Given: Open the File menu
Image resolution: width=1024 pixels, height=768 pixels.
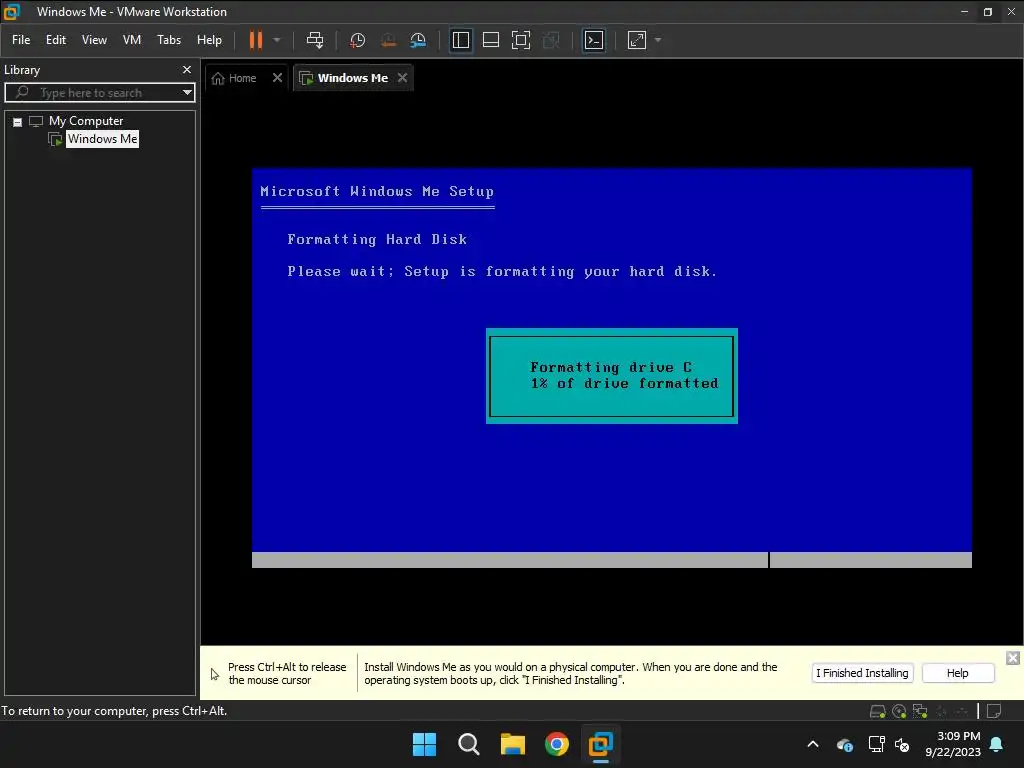Looking at the screenshot, I should coord(21,40).
